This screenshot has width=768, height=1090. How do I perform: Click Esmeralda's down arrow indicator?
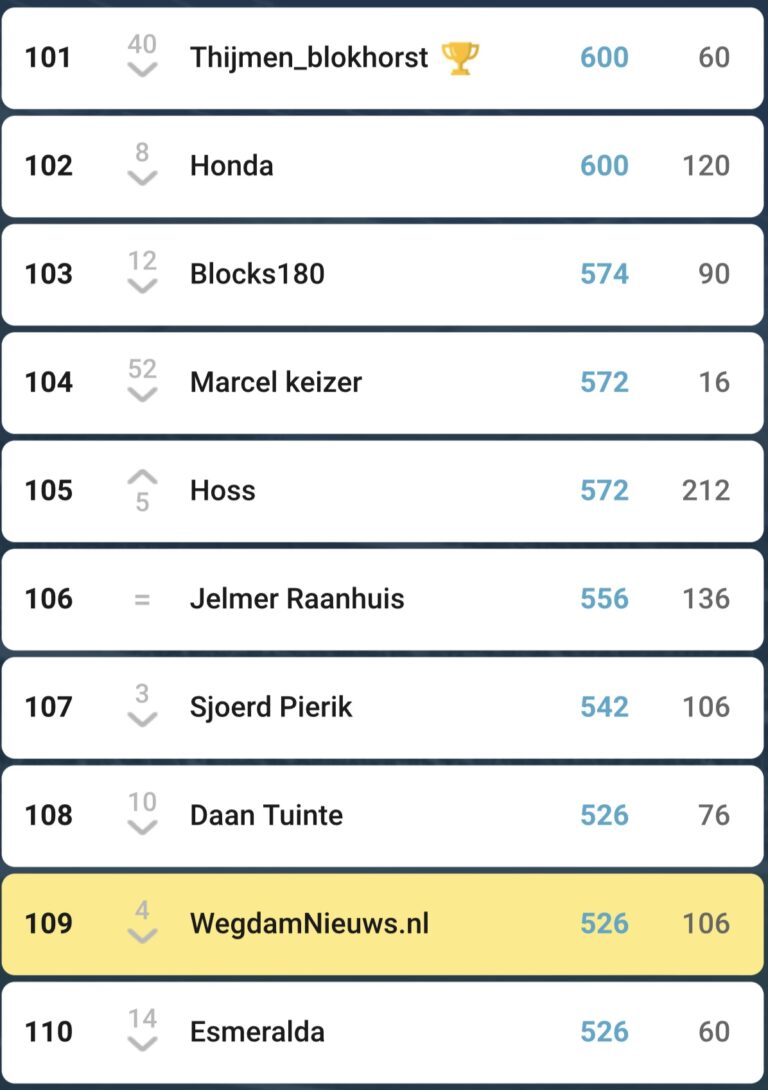point(143,1043)
